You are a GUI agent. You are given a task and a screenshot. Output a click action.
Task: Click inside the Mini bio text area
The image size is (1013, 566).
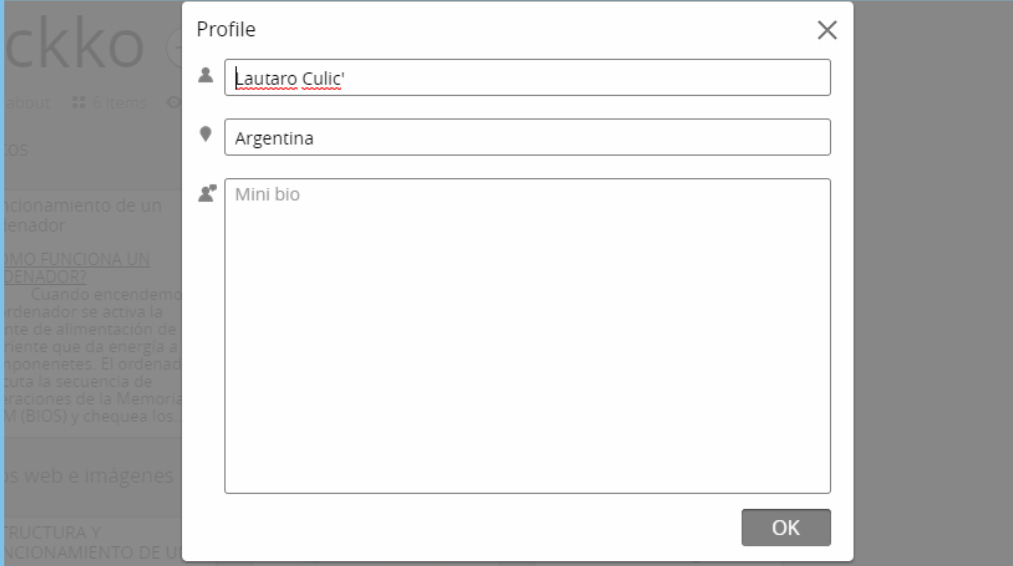(x=527, y=335)
